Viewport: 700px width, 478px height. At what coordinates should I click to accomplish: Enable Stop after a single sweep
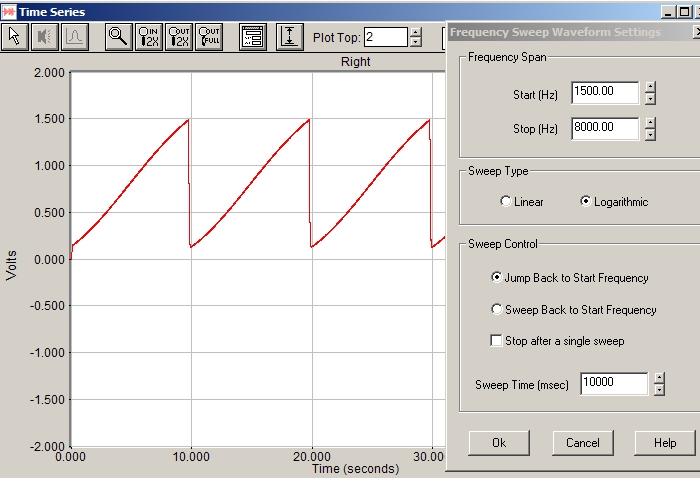coord(496,341)
